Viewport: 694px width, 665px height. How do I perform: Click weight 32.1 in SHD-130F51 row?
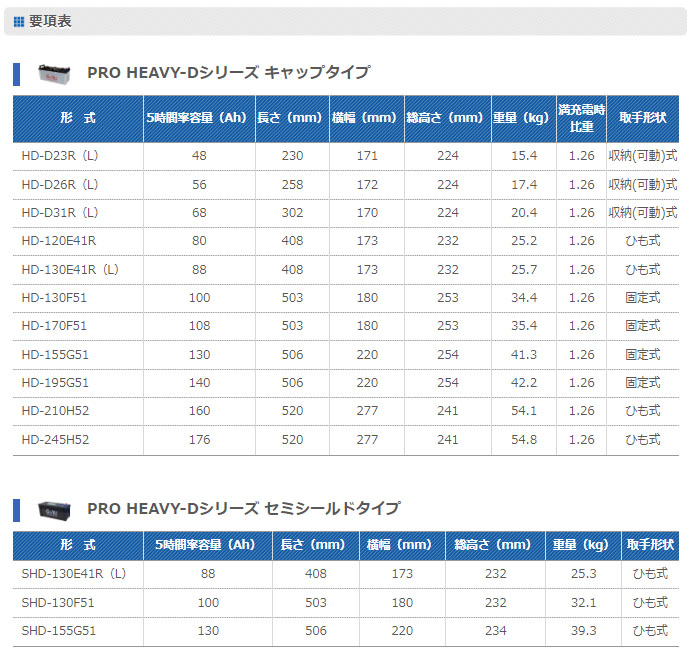coord(583,603)
